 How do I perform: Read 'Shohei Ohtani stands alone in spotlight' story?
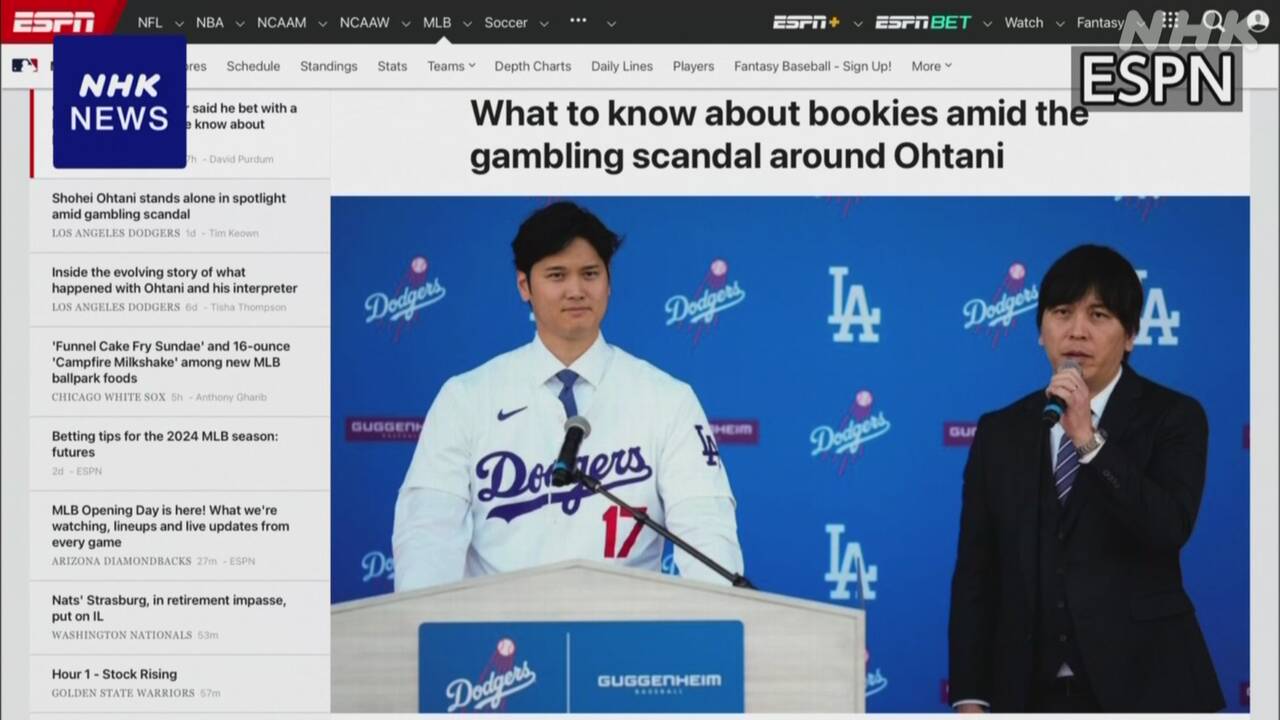(x=169, y=206)
